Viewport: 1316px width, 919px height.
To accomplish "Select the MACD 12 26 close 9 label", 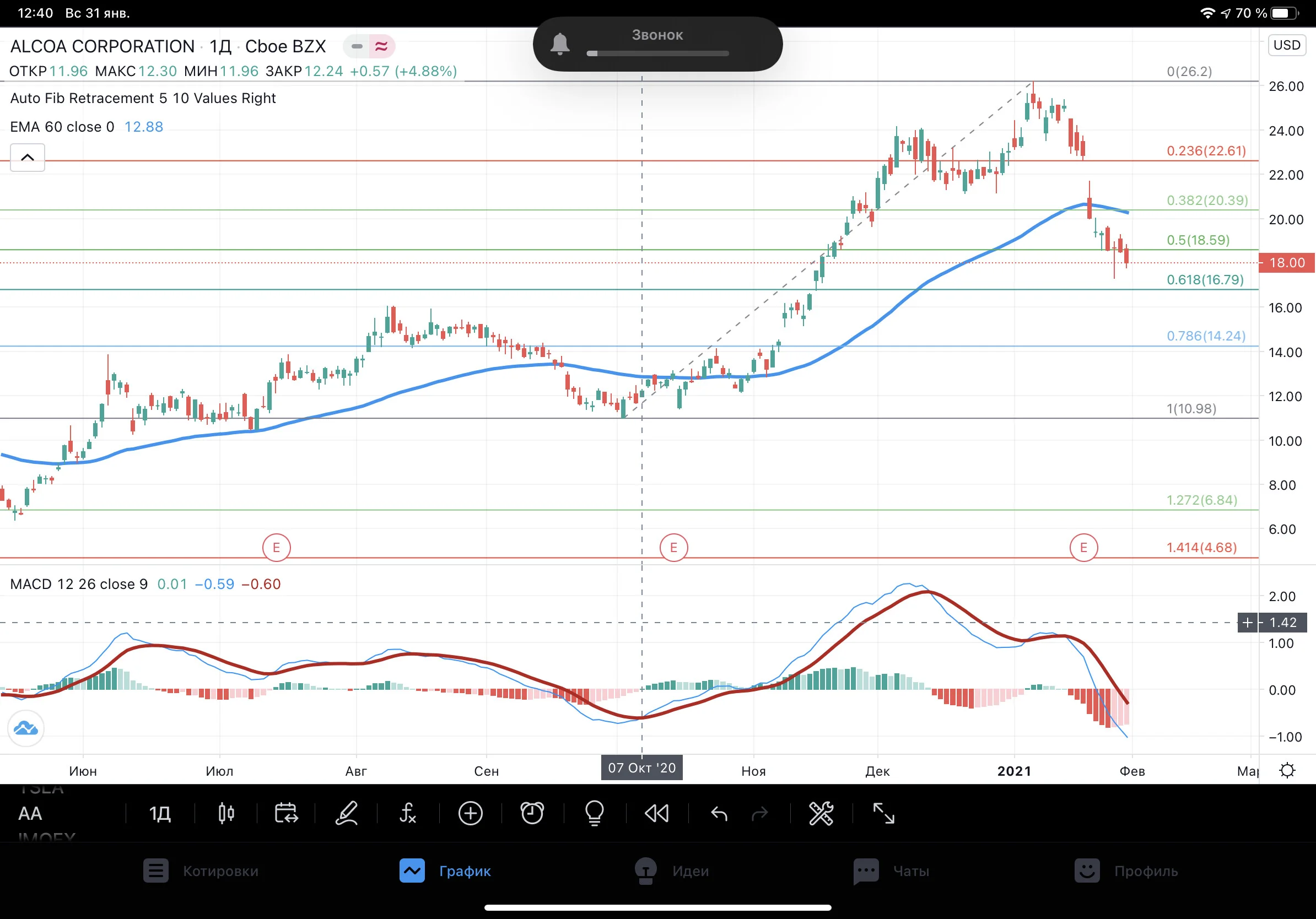I will tap(79, 584).
